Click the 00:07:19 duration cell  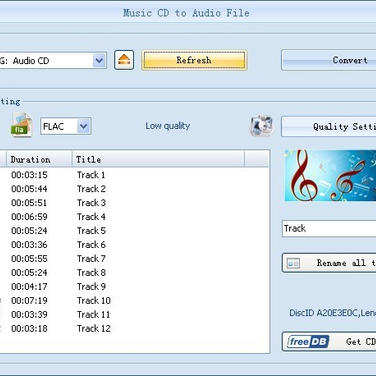[x=29, y=301]
